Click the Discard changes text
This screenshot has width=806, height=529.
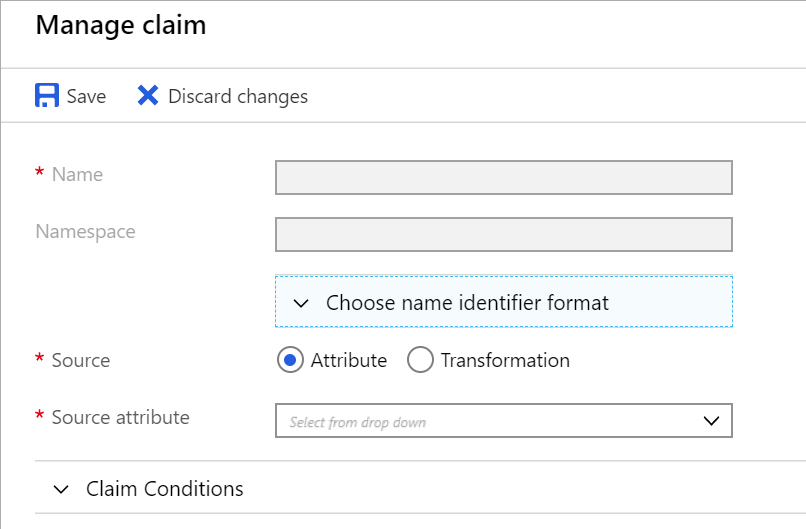238,96
